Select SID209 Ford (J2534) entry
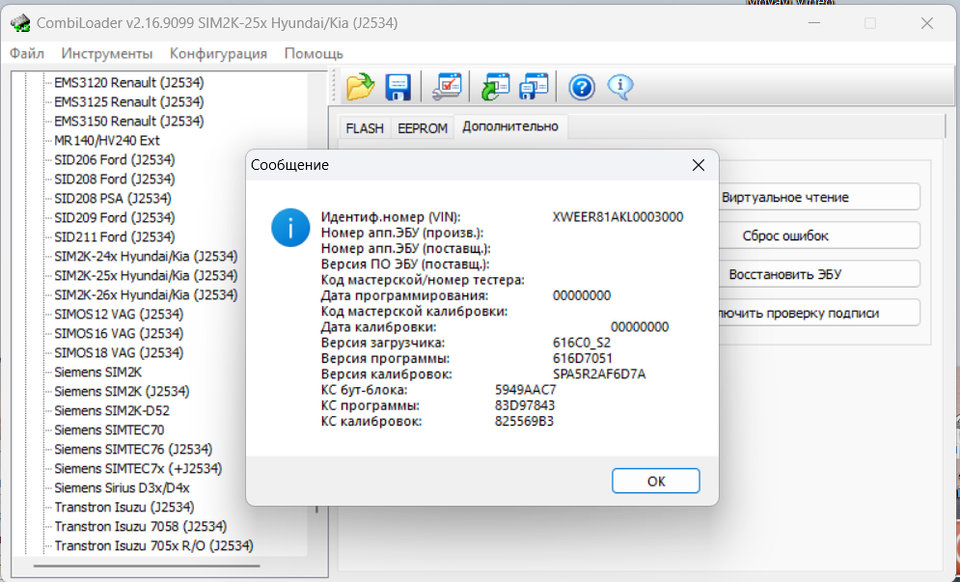Image resolution: width=960 pixels, height=582 pixels. 114,217
